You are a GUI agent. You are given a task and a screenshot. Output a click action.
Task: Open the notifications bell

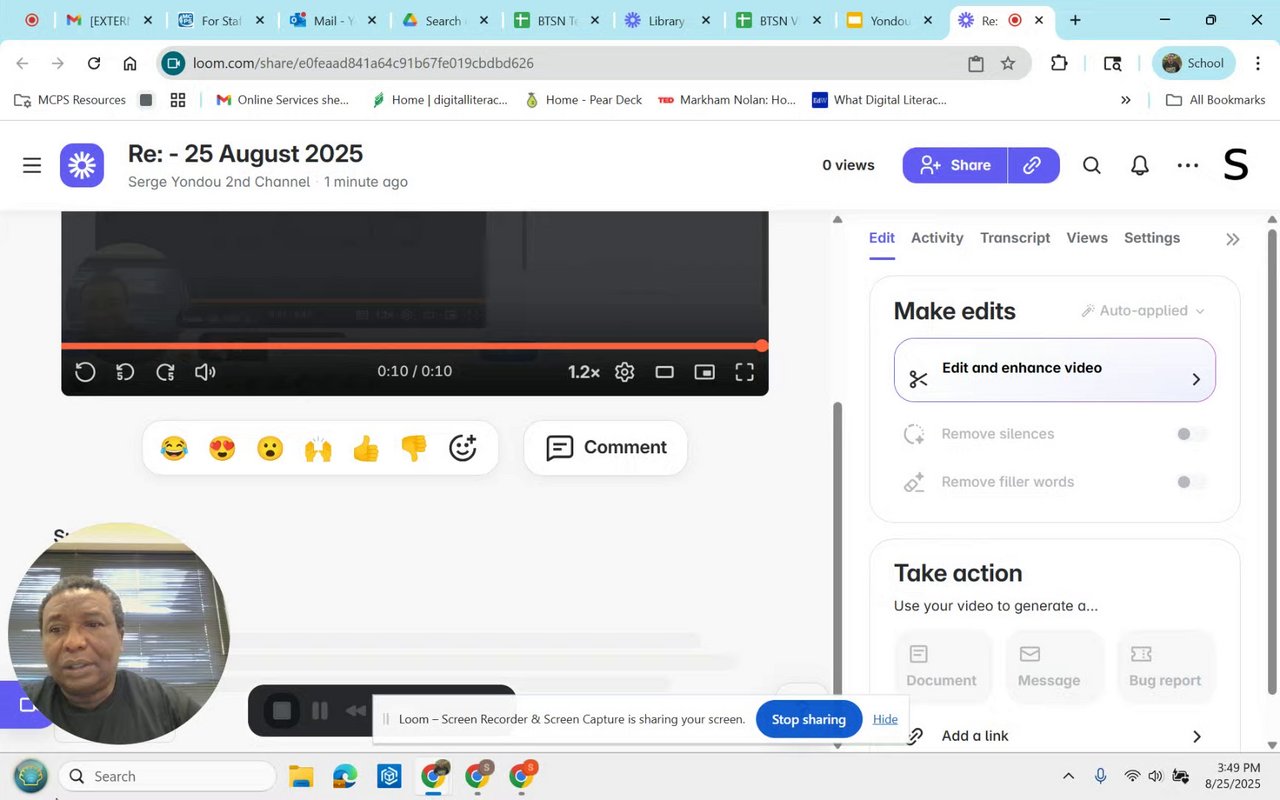click(1140, 165)
